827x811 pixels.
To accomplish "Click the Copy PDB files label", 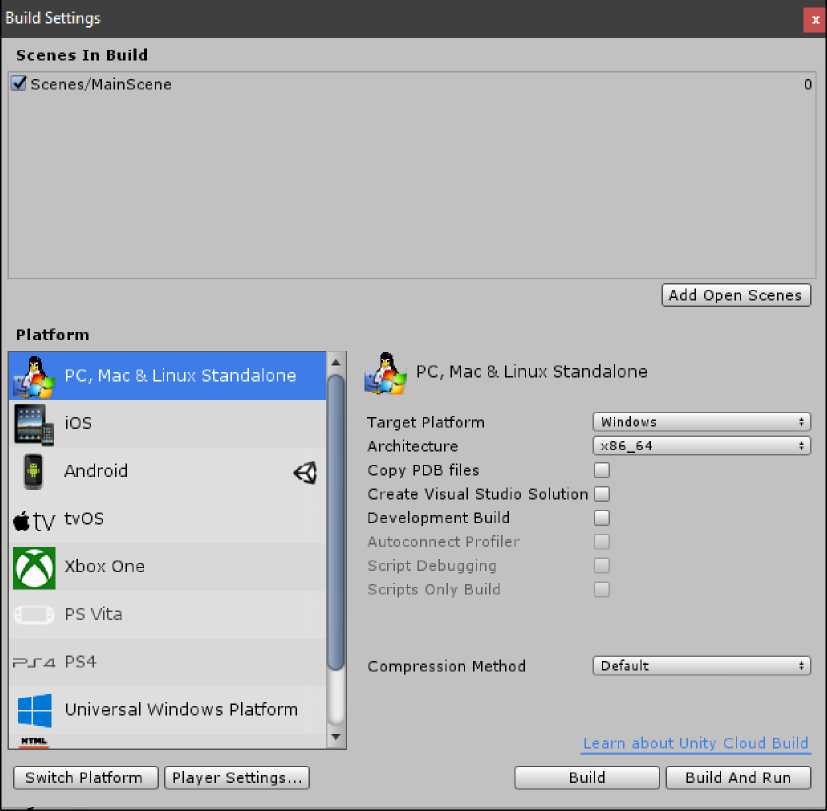I will click(x=423, y=470).
